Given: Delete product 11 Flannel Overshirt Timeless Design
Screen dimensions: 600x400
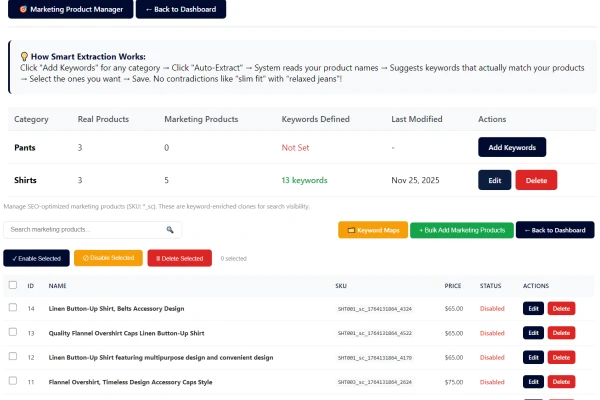Looking at the screenshot, I should [561, 382].
